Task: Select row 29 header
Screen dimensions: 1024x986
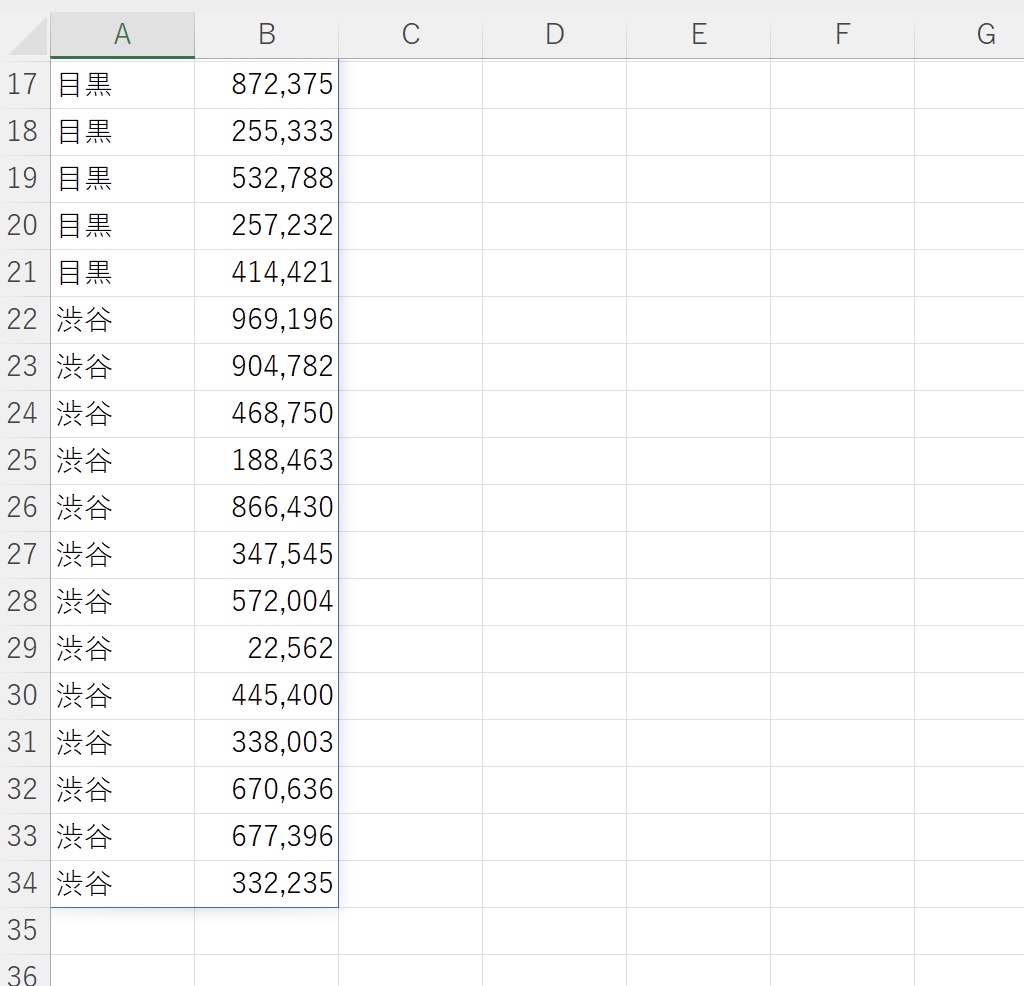Action: [23, 648]
